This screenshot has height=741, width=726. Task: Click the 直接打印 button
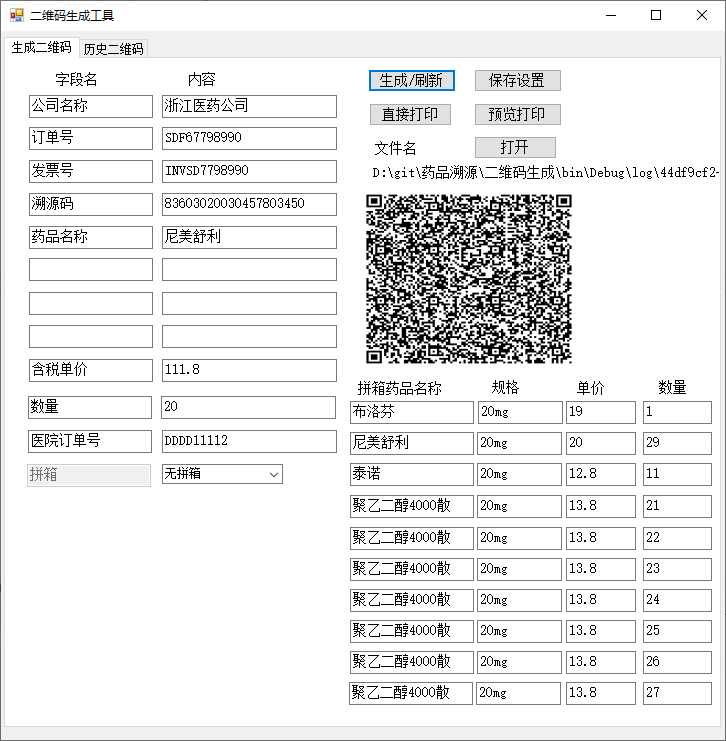[410, 114]
